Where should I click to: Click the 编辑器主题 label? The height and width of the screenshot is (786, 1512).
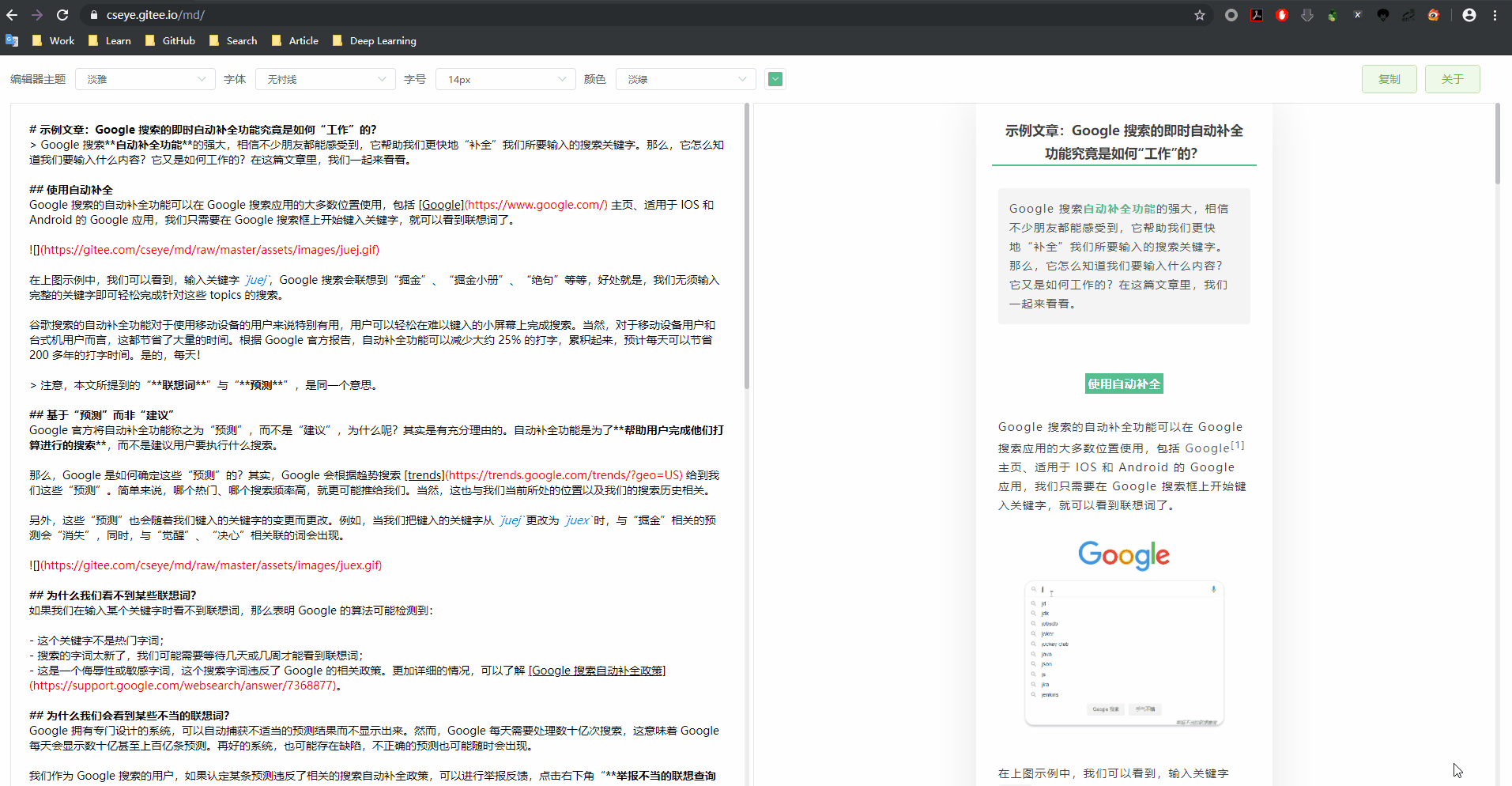point(38,79)
